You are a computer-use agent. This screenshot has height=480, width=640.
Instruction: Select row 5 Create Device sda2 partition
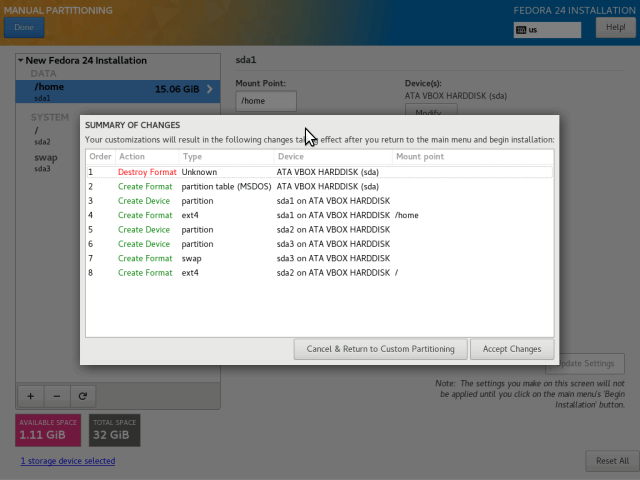coord(320,230)
